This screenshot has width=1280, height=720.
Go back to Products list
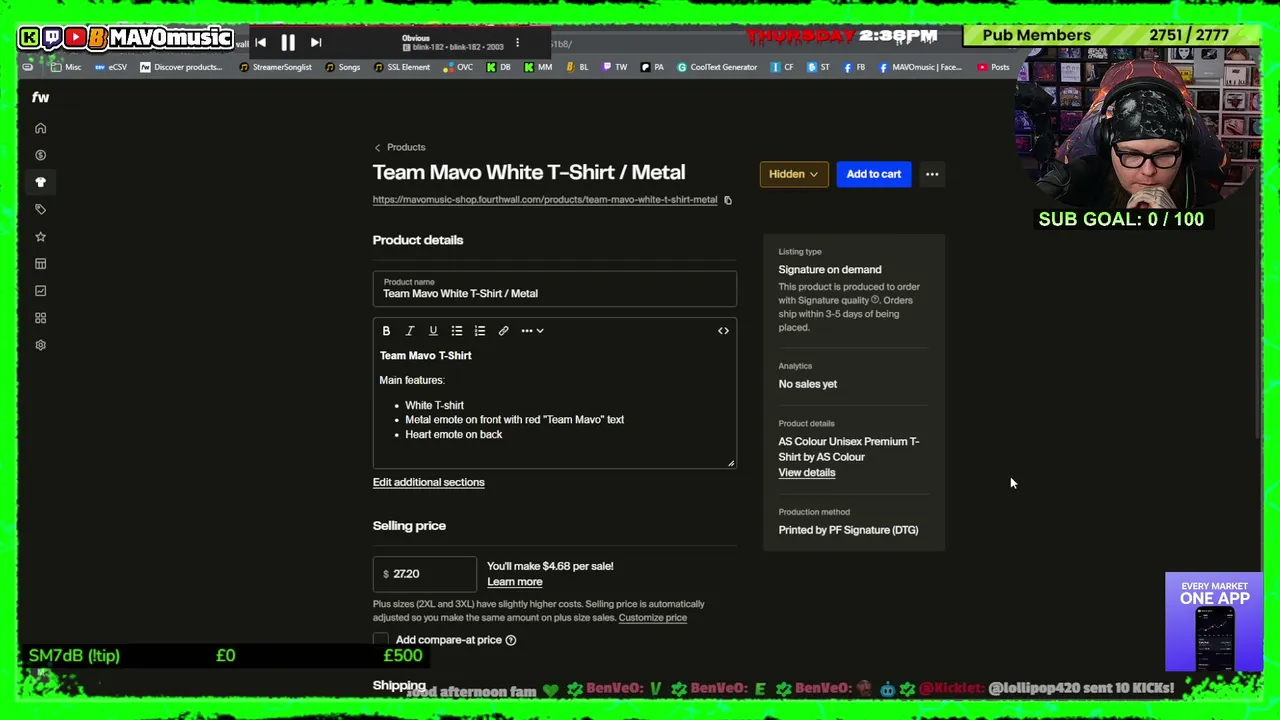[400, 147]
